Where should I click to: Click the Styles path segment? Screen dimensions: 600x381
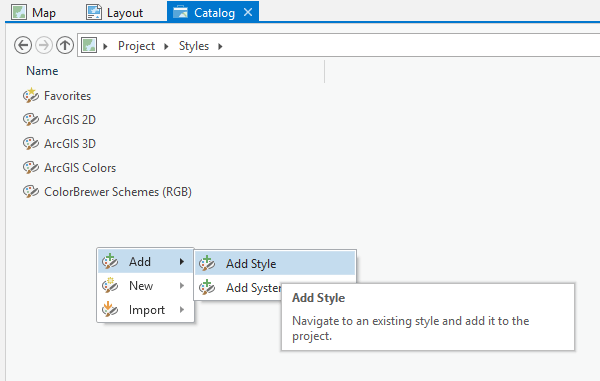[194, 46]
